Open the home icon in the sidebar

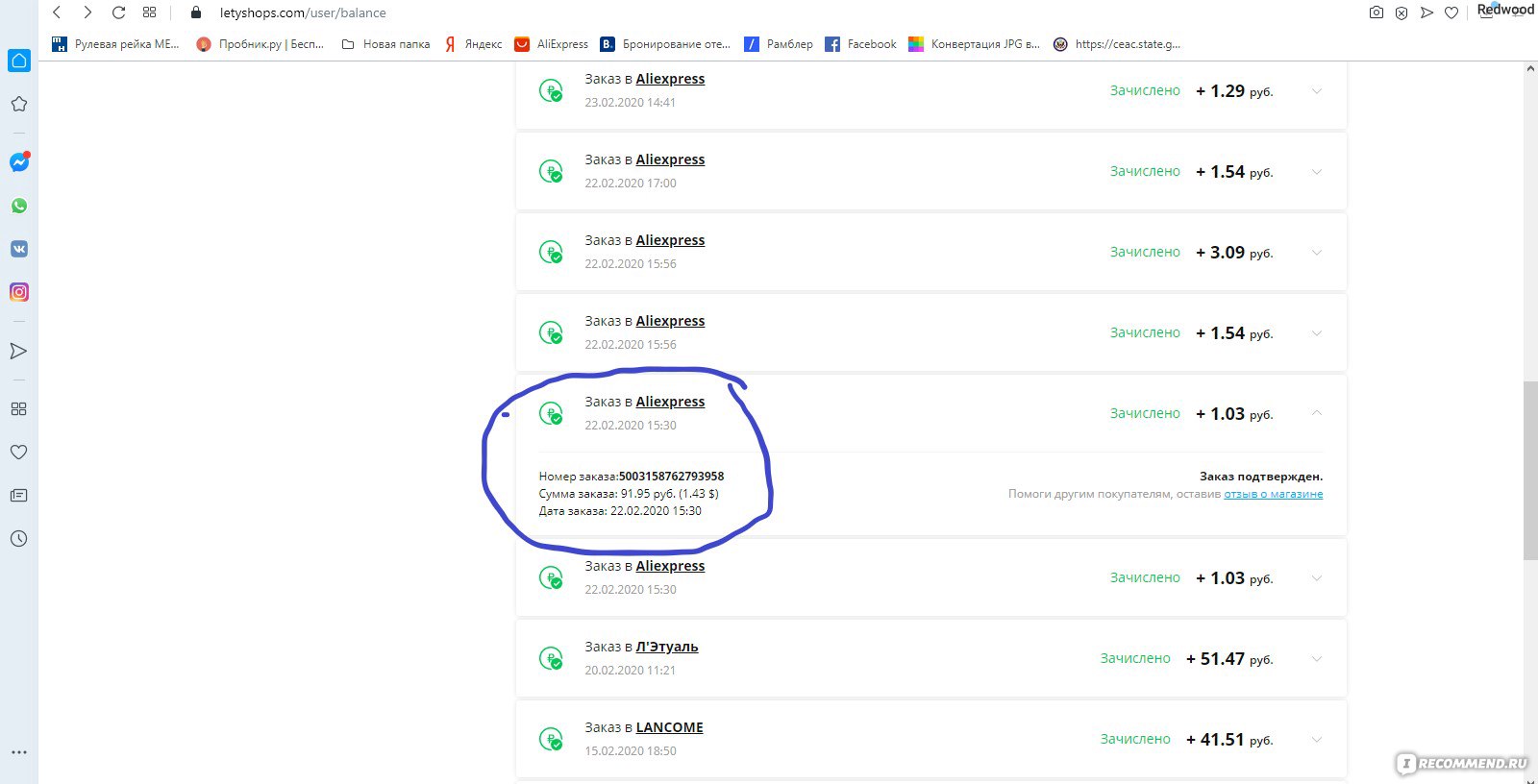[19, 61]
